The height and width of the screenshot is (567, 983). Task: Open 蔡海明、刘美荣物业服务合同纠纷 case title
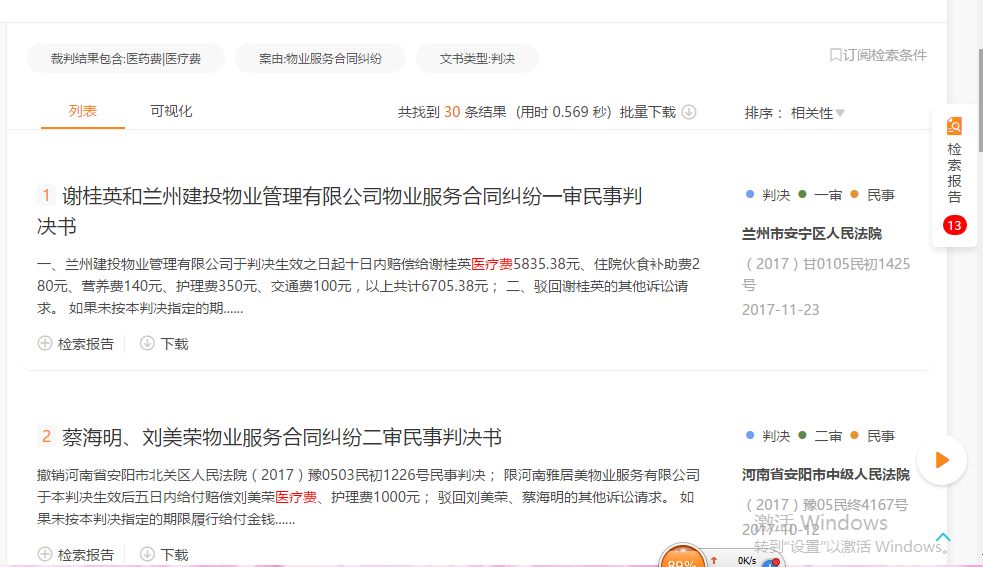[281, 437]
